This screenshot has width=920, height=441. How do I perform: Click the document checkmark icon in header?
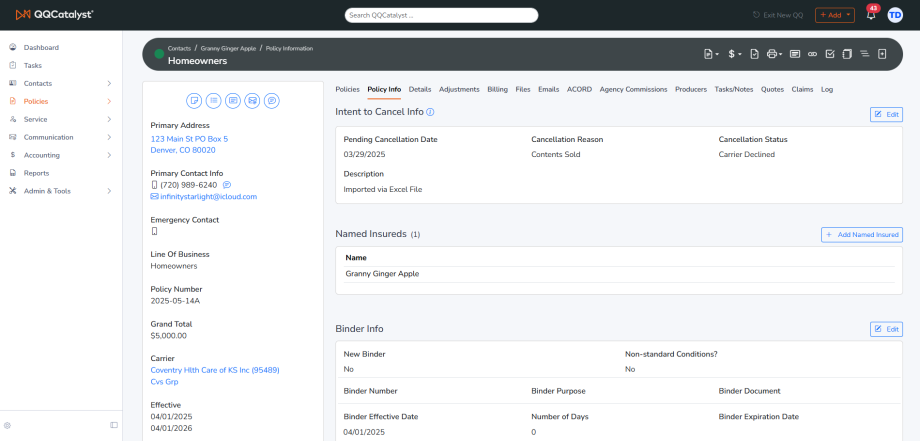click(755, 54)
